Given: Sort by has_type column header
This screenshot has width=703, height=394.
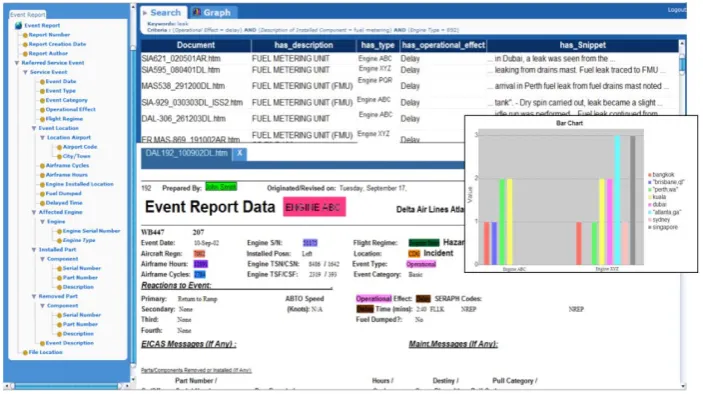Looking at the screenshot, I should [x=378, y=45].
